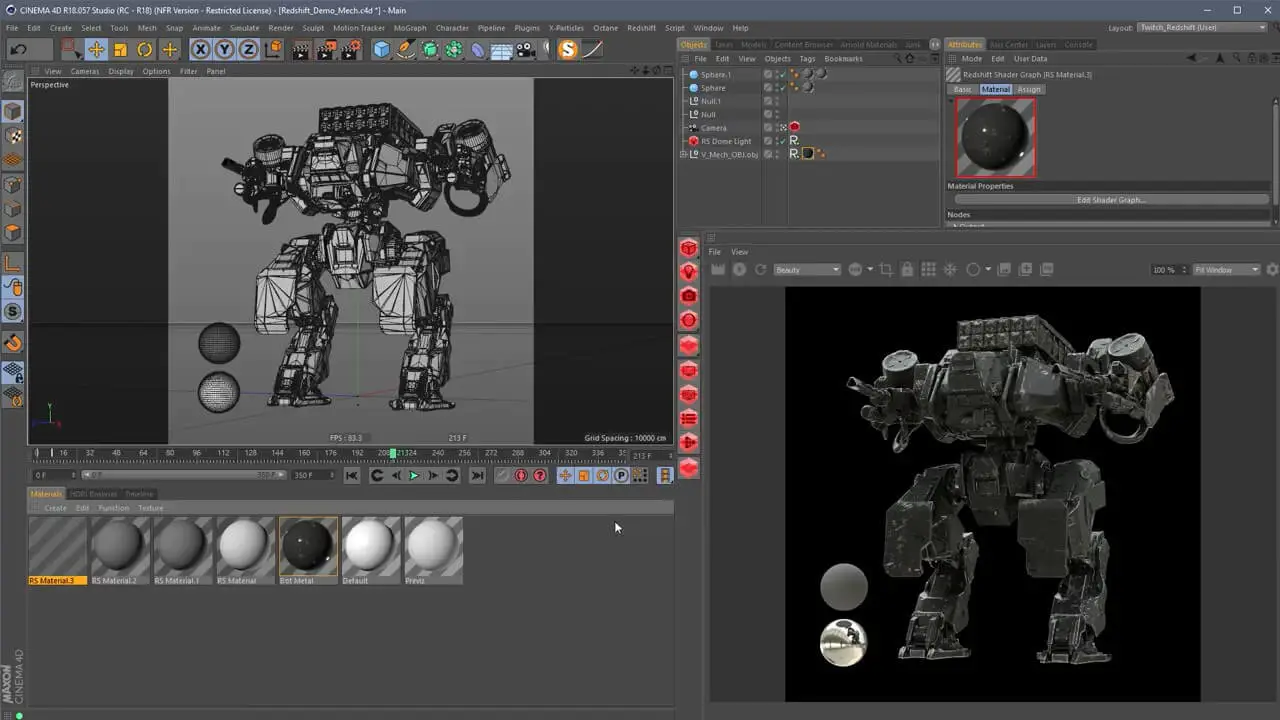
Task: Select the Scale tool
Action: pyautogui.click(x=121, y=49)
